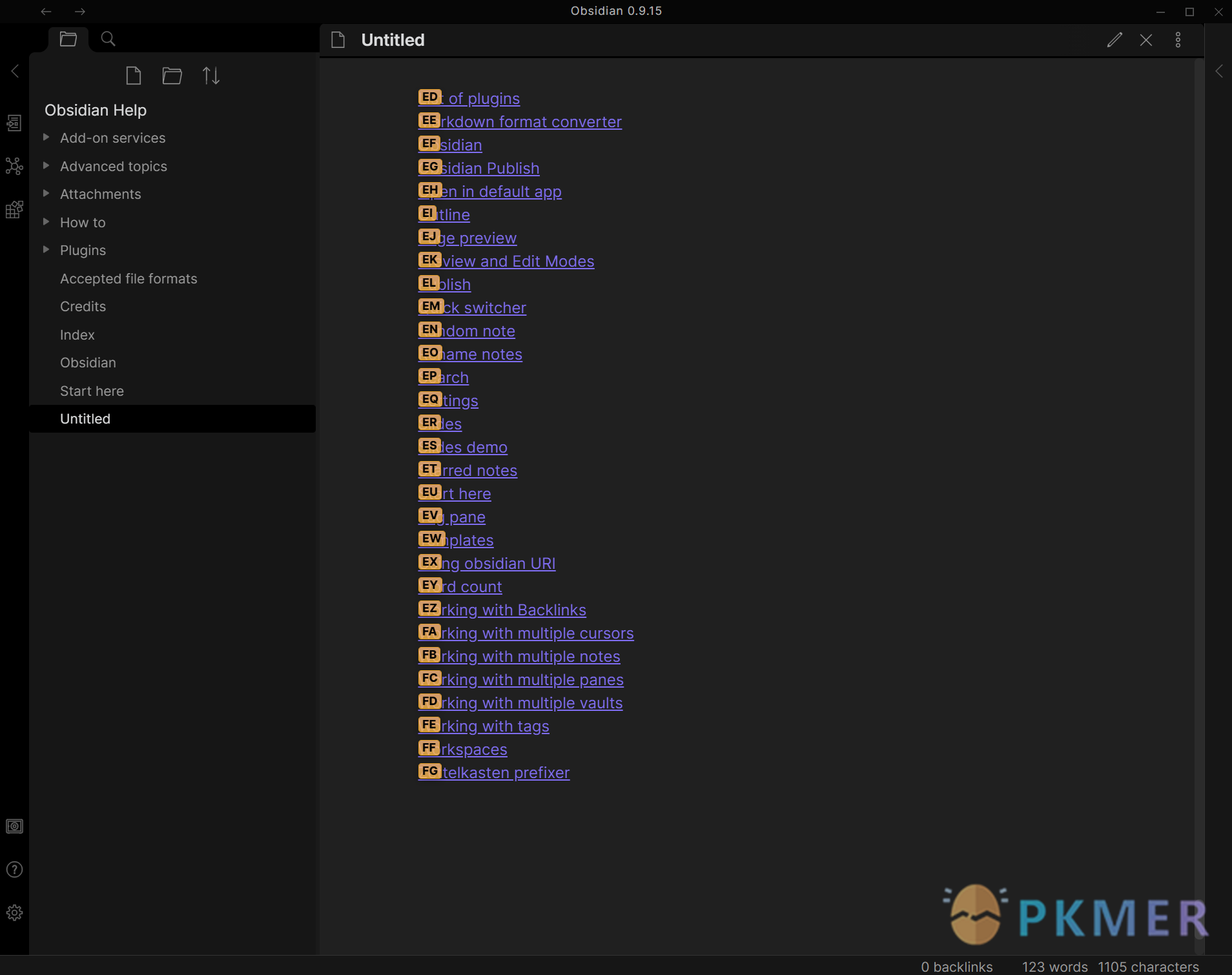1232x975 pixels.
Task: Click the '1105 characters' status bar count
Action: [1149, 967]
